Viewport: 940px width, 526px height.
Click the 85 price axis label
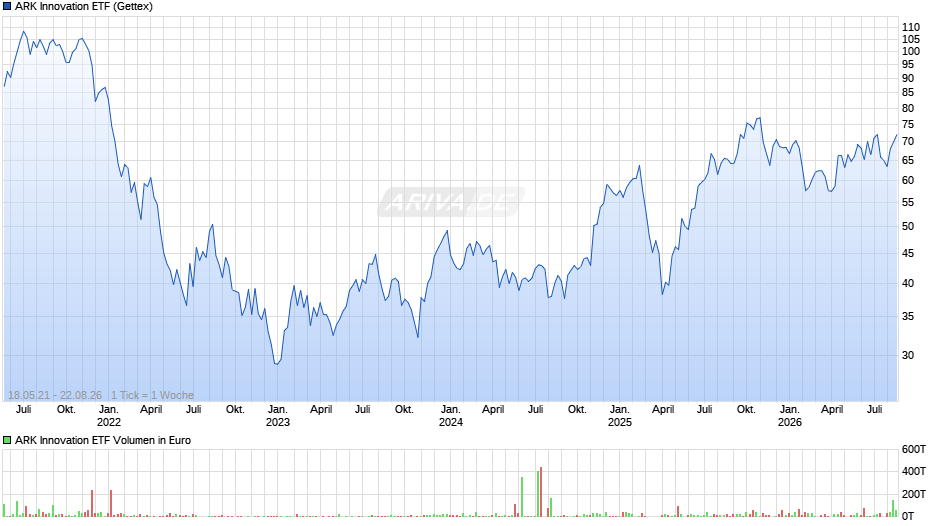pyautogui.click(x=908, y=92)
